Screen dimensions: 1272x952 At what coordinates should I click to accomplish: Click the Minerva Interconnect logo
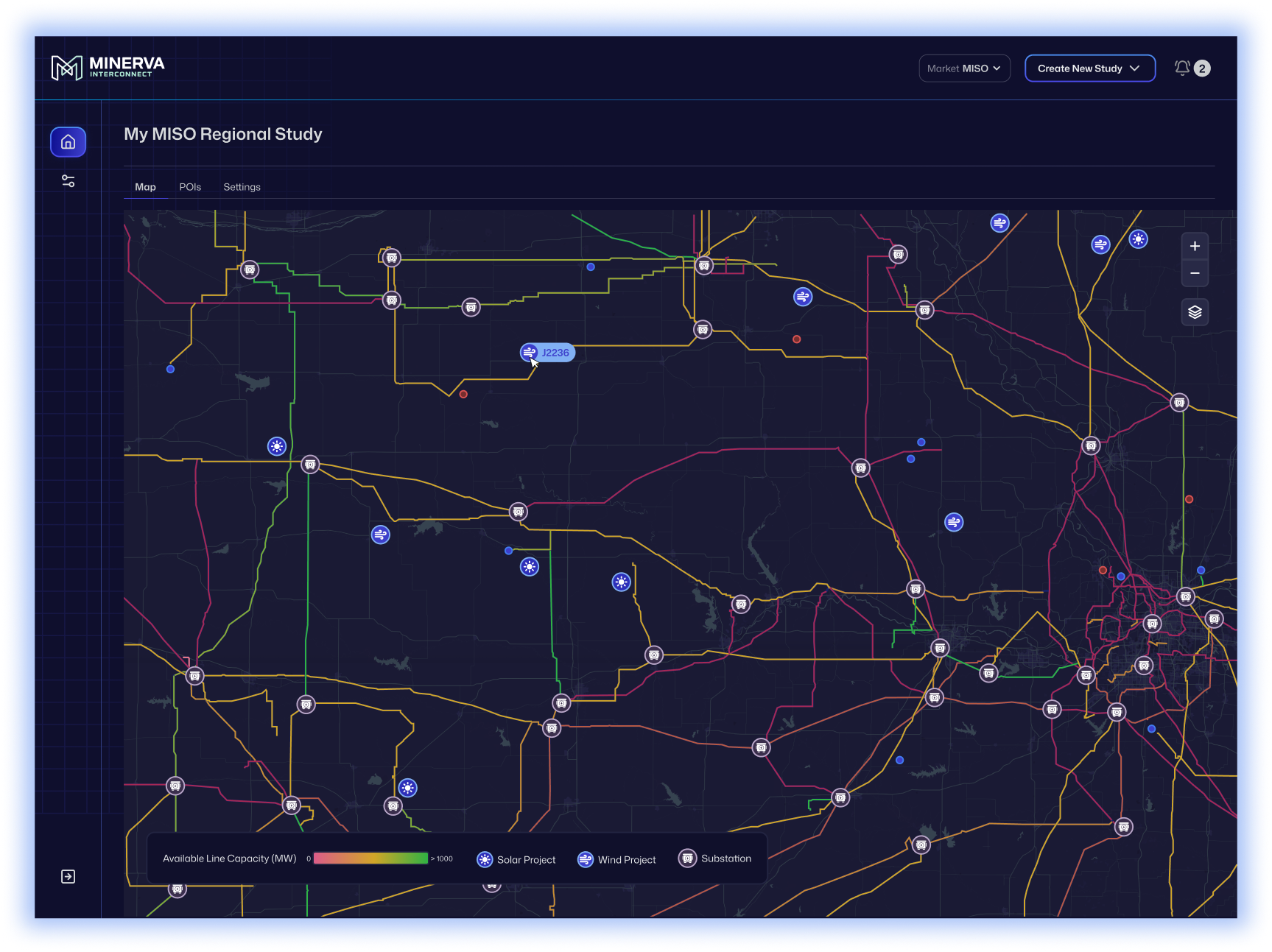click(x=108, y=68)
